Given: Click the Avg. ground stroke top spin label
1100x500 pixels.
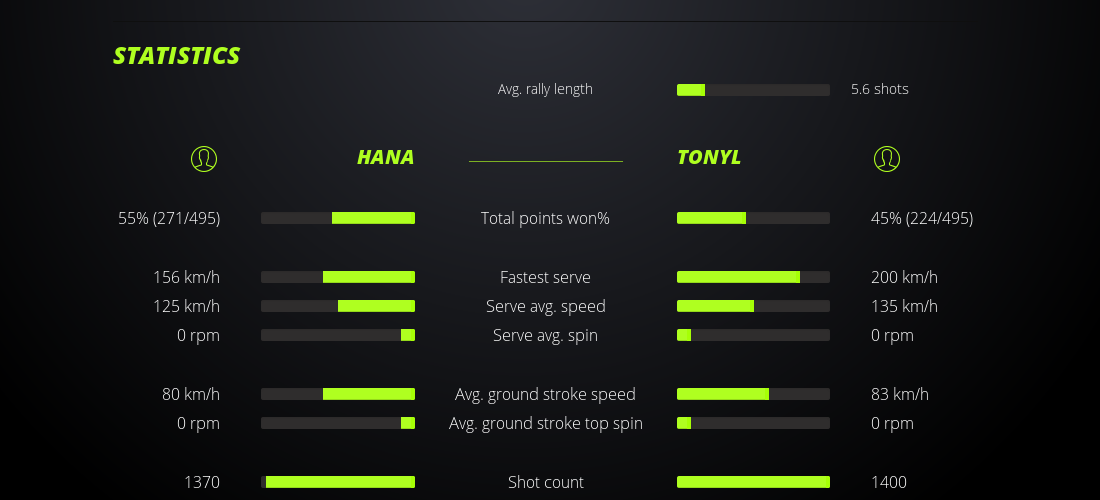Looking at the screenshot, I should [x=545, y=423].
